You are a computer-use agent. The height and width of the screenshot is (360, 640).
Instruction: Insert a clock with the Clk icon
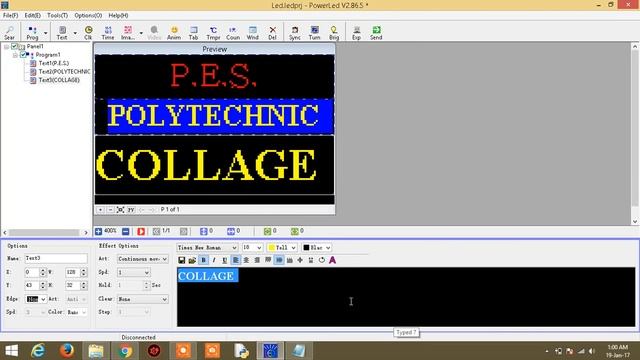(x=88, y=33)
